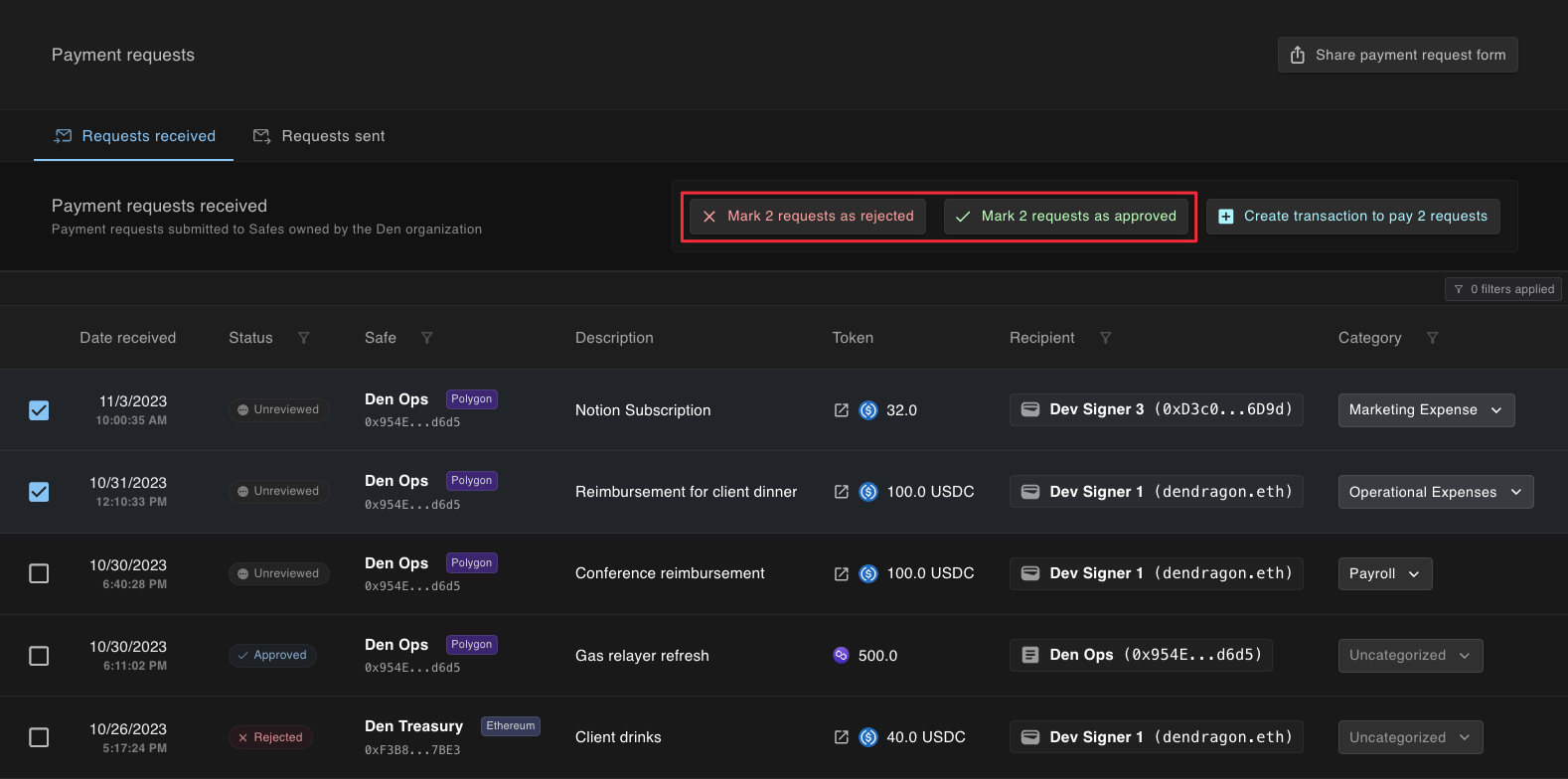This screenshot has width=1568, height=779.
Task: Click Share payment request form button
Action: click(x=1398, y=55)
